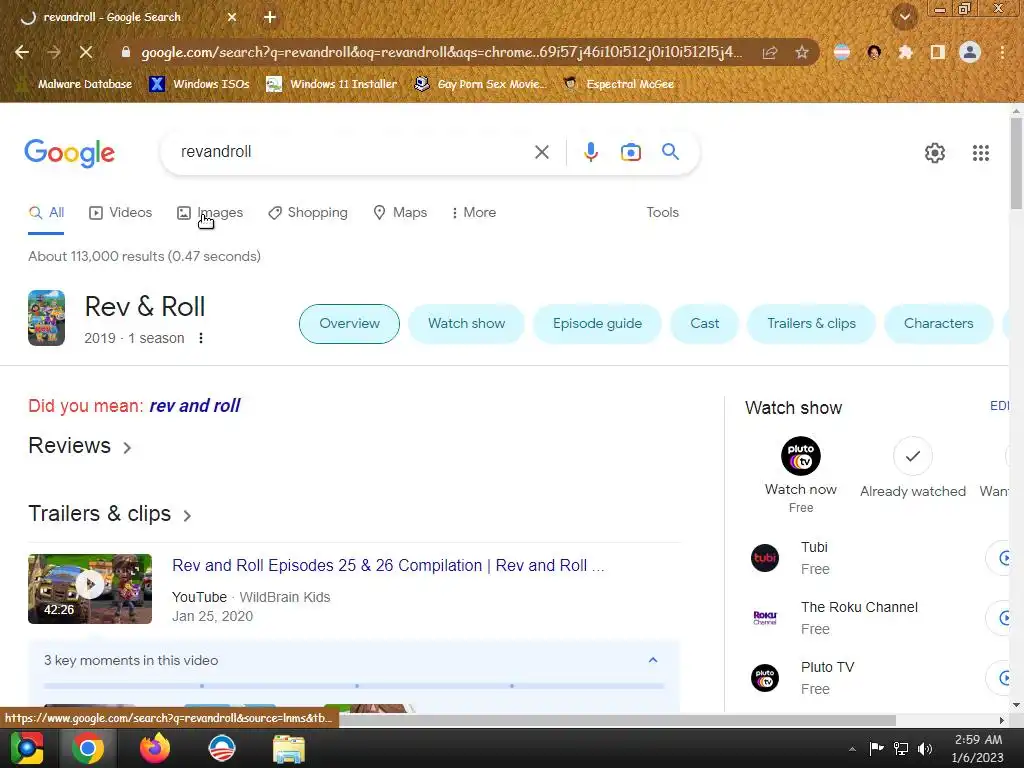Open Windows 11 Installer bookmark
Screen dimensions: 1024x768
pos(332,84)
